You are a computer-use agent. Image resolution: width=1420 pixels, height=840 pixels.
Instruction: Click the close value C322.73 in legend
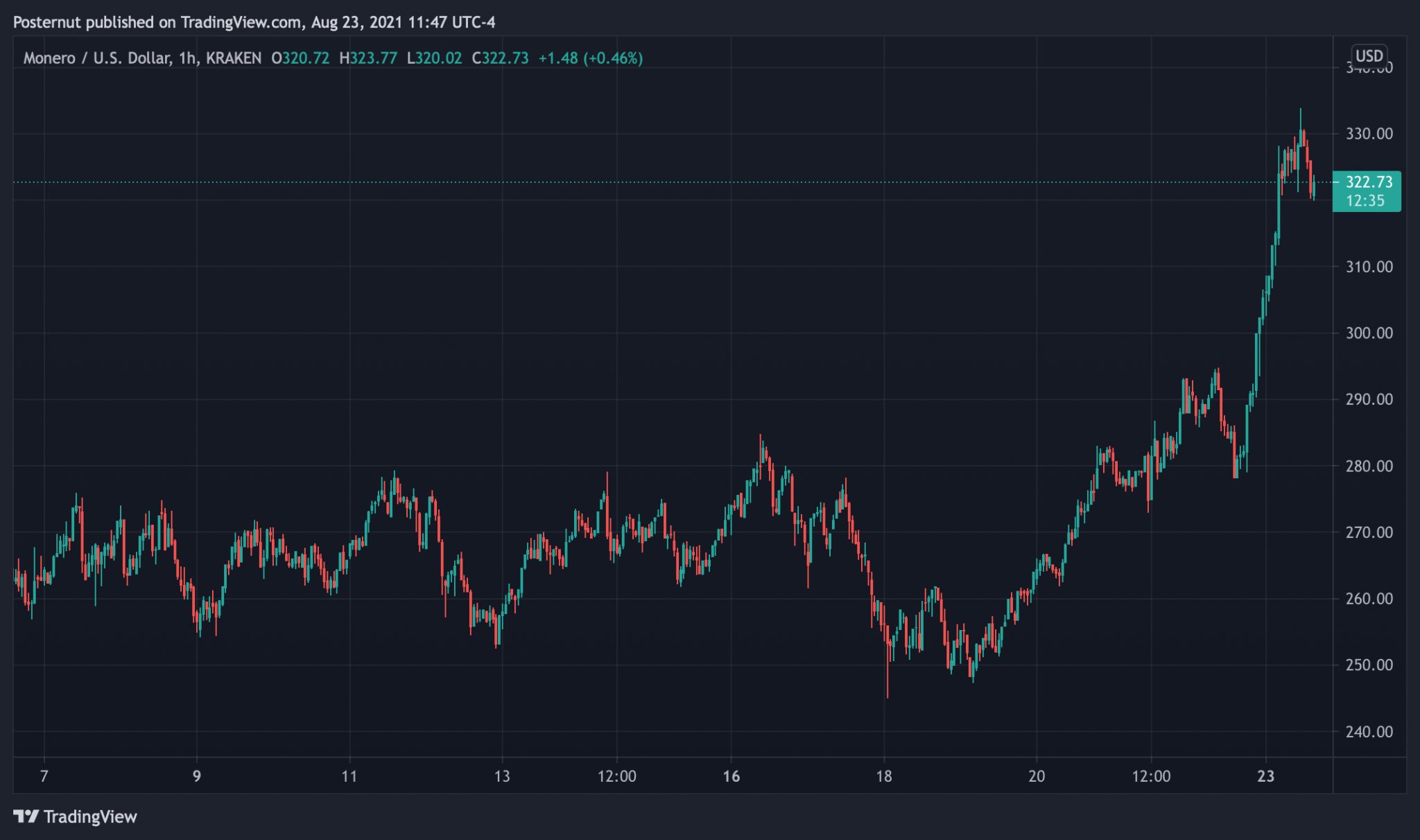click(500, 58)
